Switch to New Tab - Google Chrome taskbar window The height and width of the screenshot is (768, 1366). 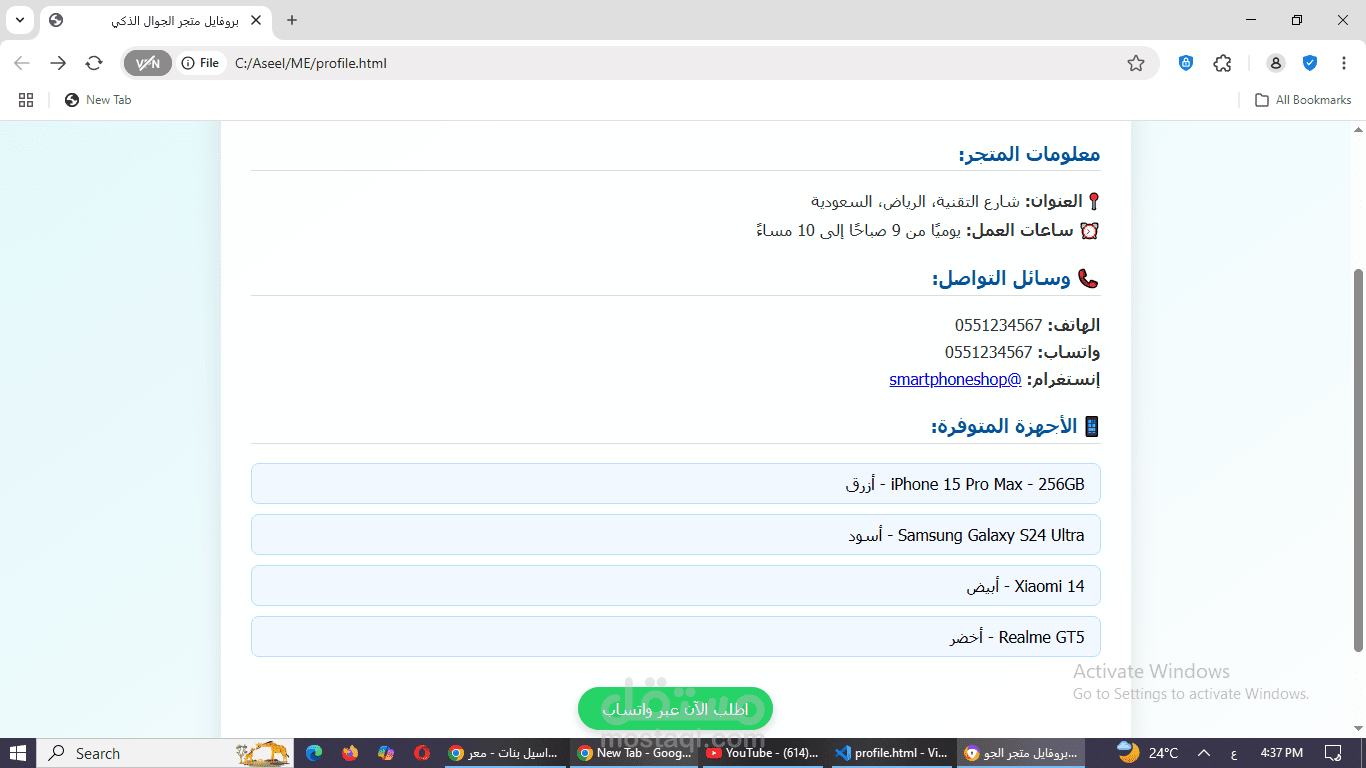[635, 753]
